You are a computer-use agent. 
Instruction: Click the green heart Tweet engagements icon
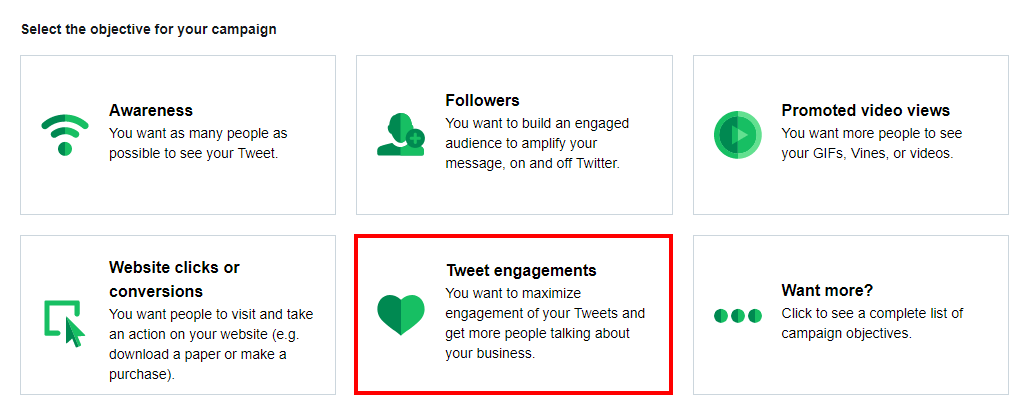pyautogui.click(x=401, y=315)
